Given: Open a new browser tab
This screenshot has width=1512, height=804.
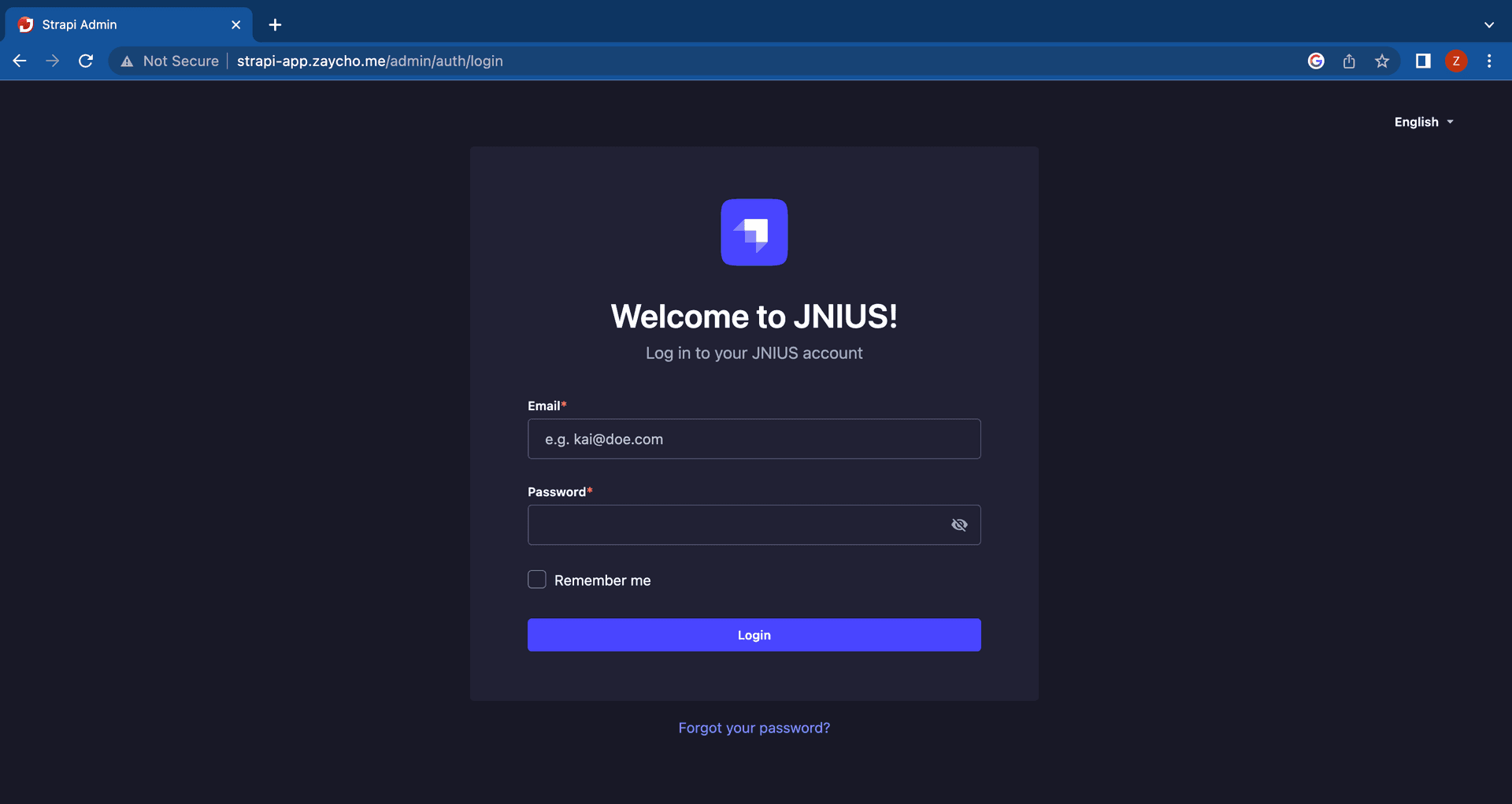Looking at the screenshot, I should point(275,25).
